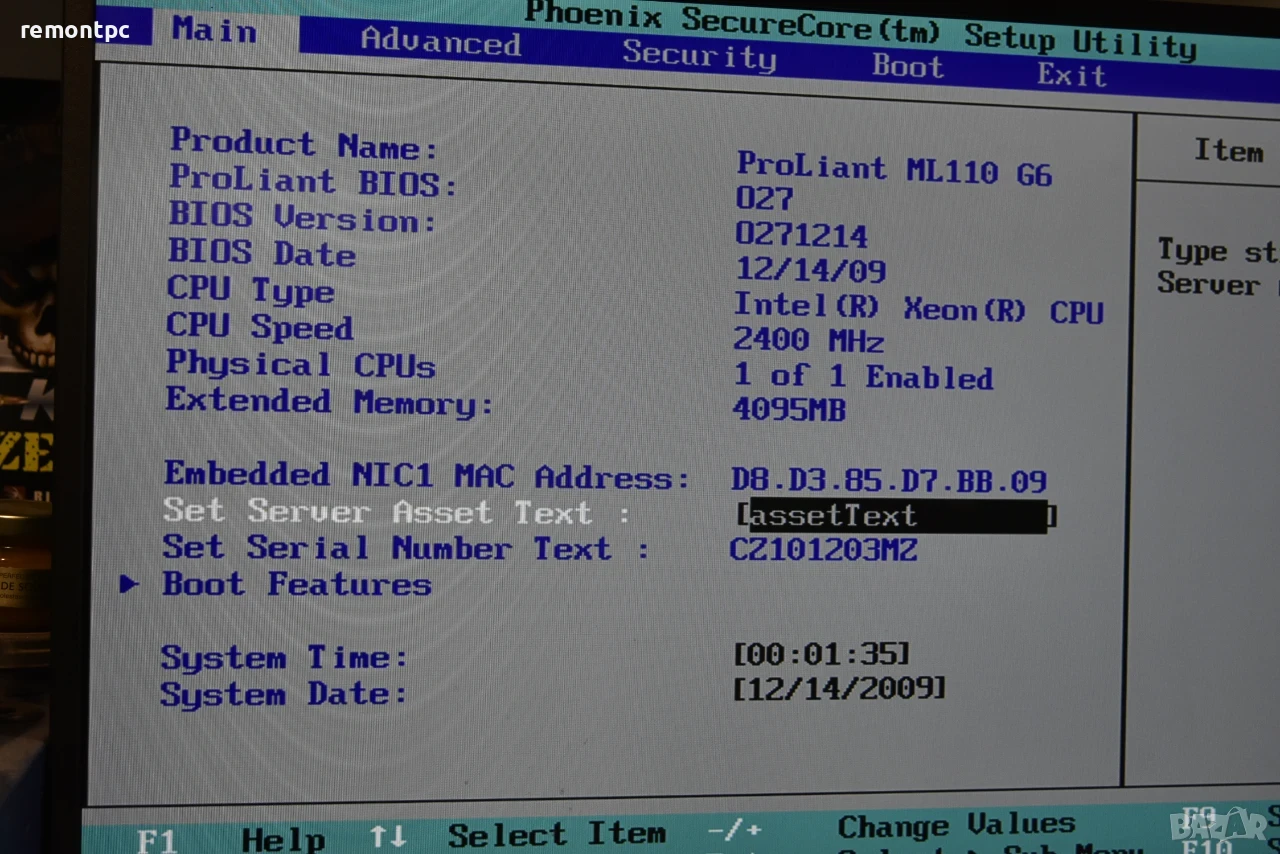The width and height of the screenshot is (1280, 854).
Task: Click the up-down arrows Select Item icon
Action: (x=388, y=835)
